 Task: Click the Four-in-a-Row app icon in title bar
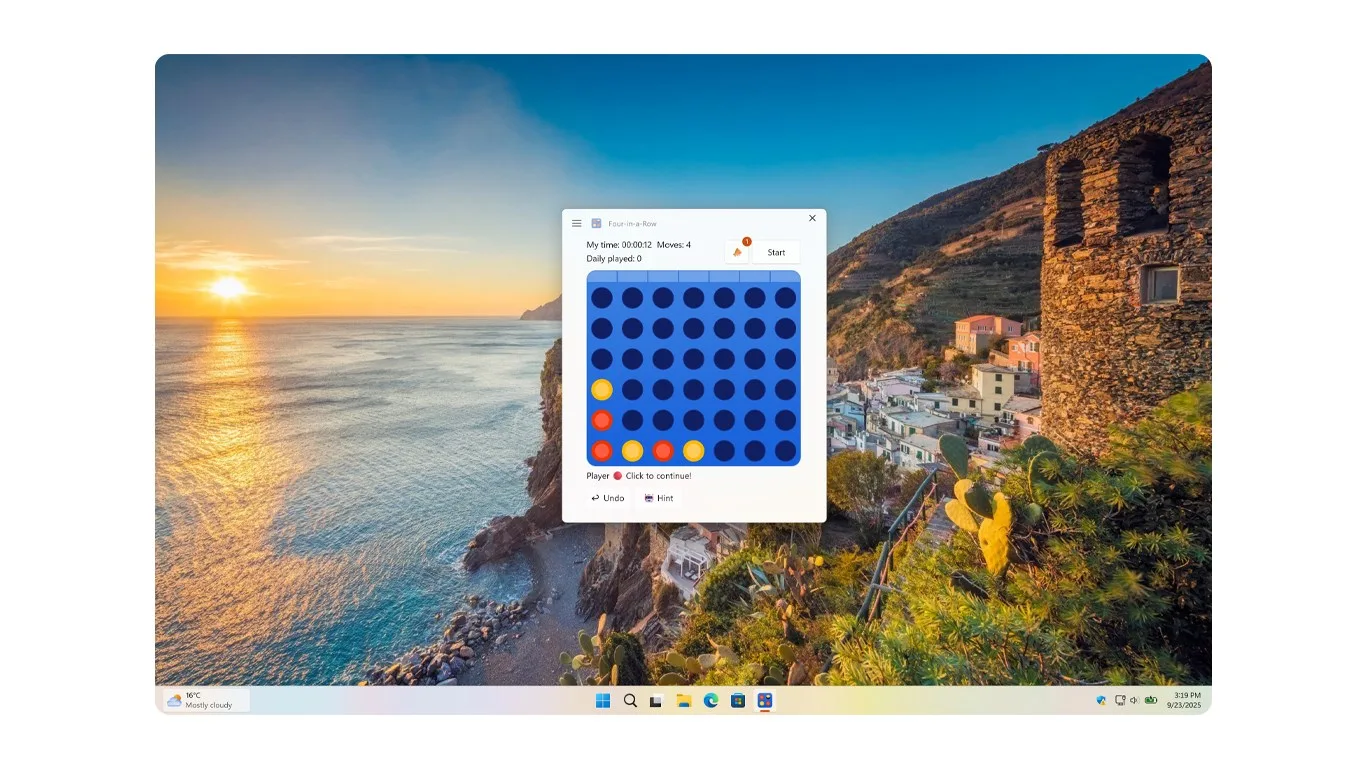(x=597, y=223)
